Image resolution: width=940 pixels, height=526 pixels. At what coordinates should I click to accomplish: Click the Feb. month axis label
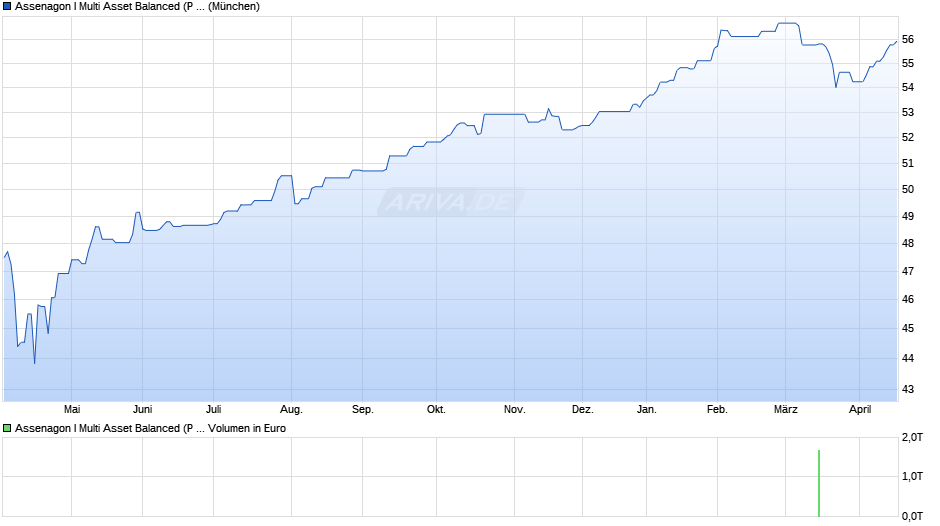[x=717, y=409]
